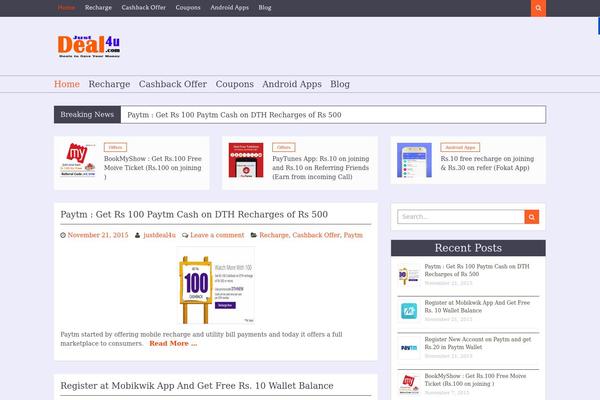Click Leave a comment link
Screen dimensions: 600x400
coord(217,235)
